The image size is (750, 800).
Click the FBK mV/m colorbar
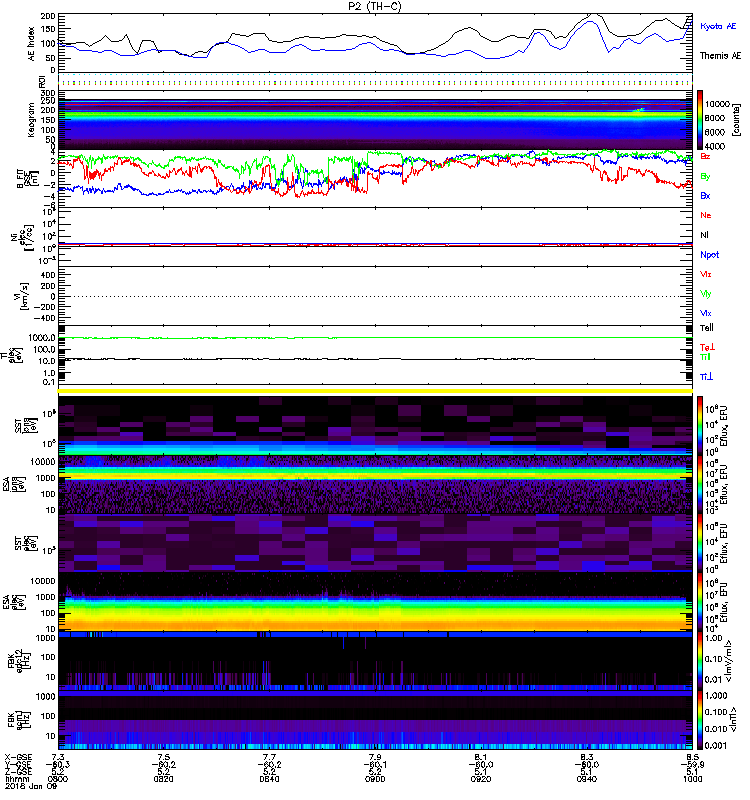700,662
